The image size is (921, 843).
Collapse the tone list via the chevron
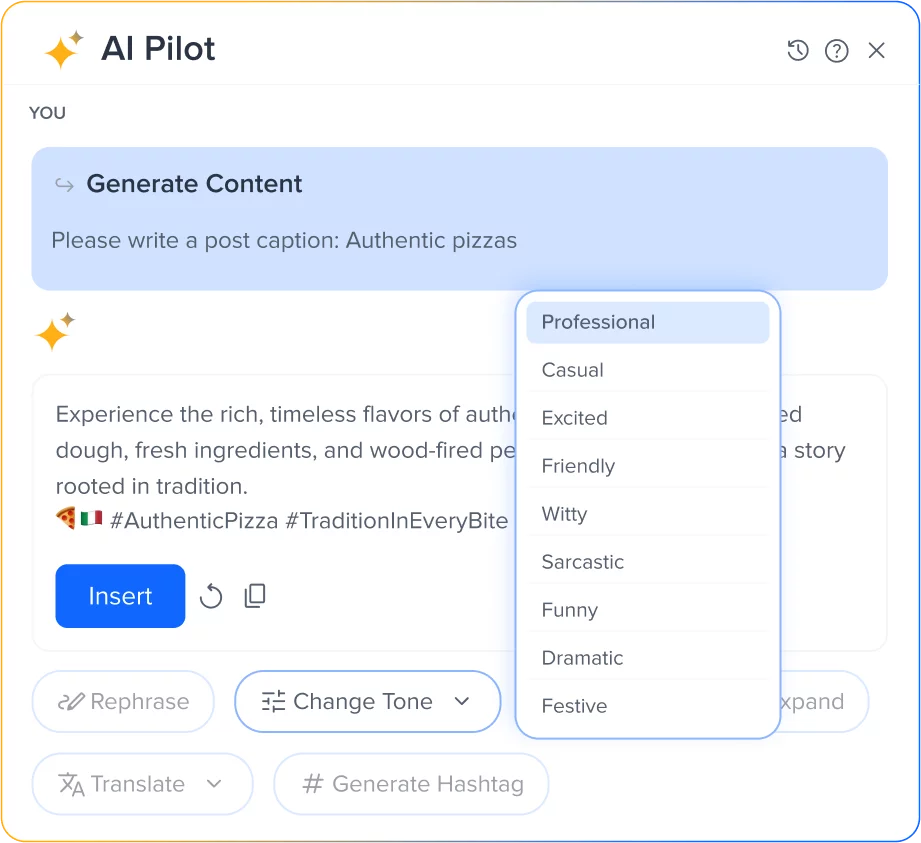tap(463, 701)
